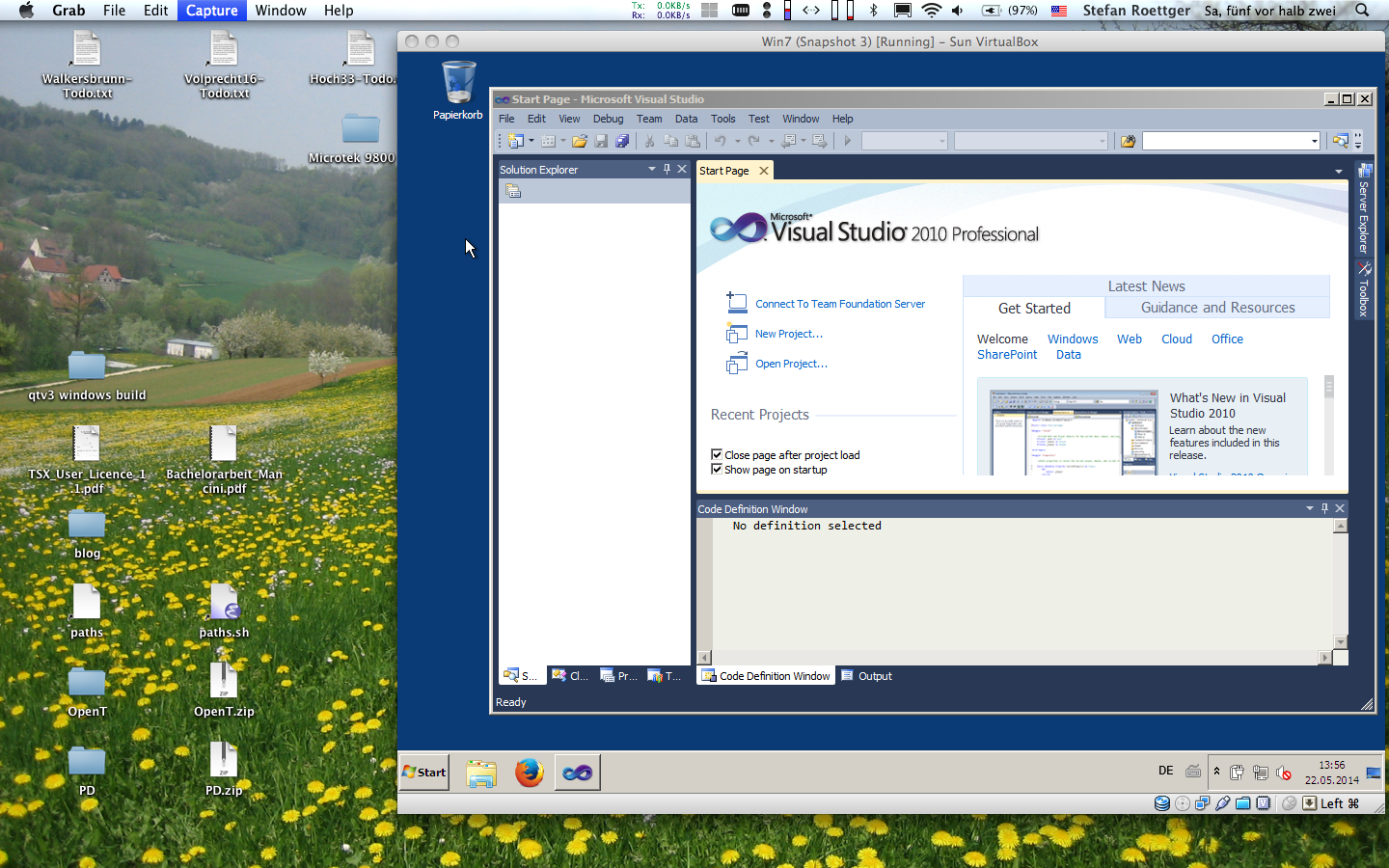Click the Paste toolbar icon
This screenshot has width=1389, height=868.
click(x=693, y=141)
